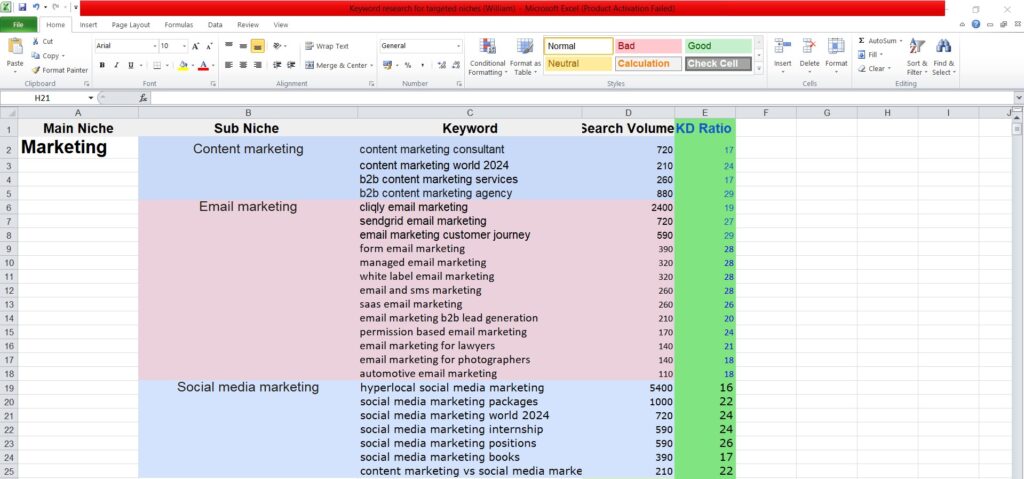Click AutoSum sigma icon
Image resolution: width=1024 pixels, height=479 pixels.
click(x=861, y=41)
